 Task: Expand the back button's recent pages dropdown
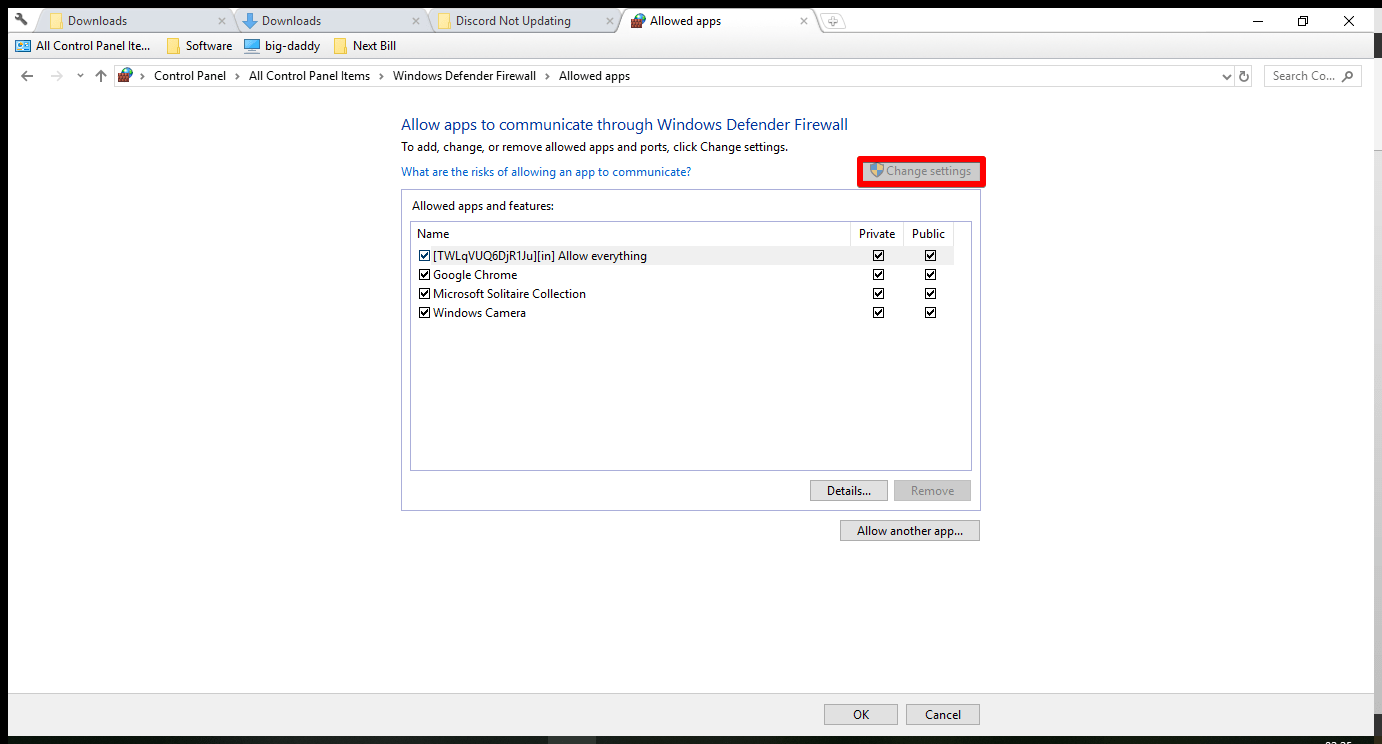[80, 75]
